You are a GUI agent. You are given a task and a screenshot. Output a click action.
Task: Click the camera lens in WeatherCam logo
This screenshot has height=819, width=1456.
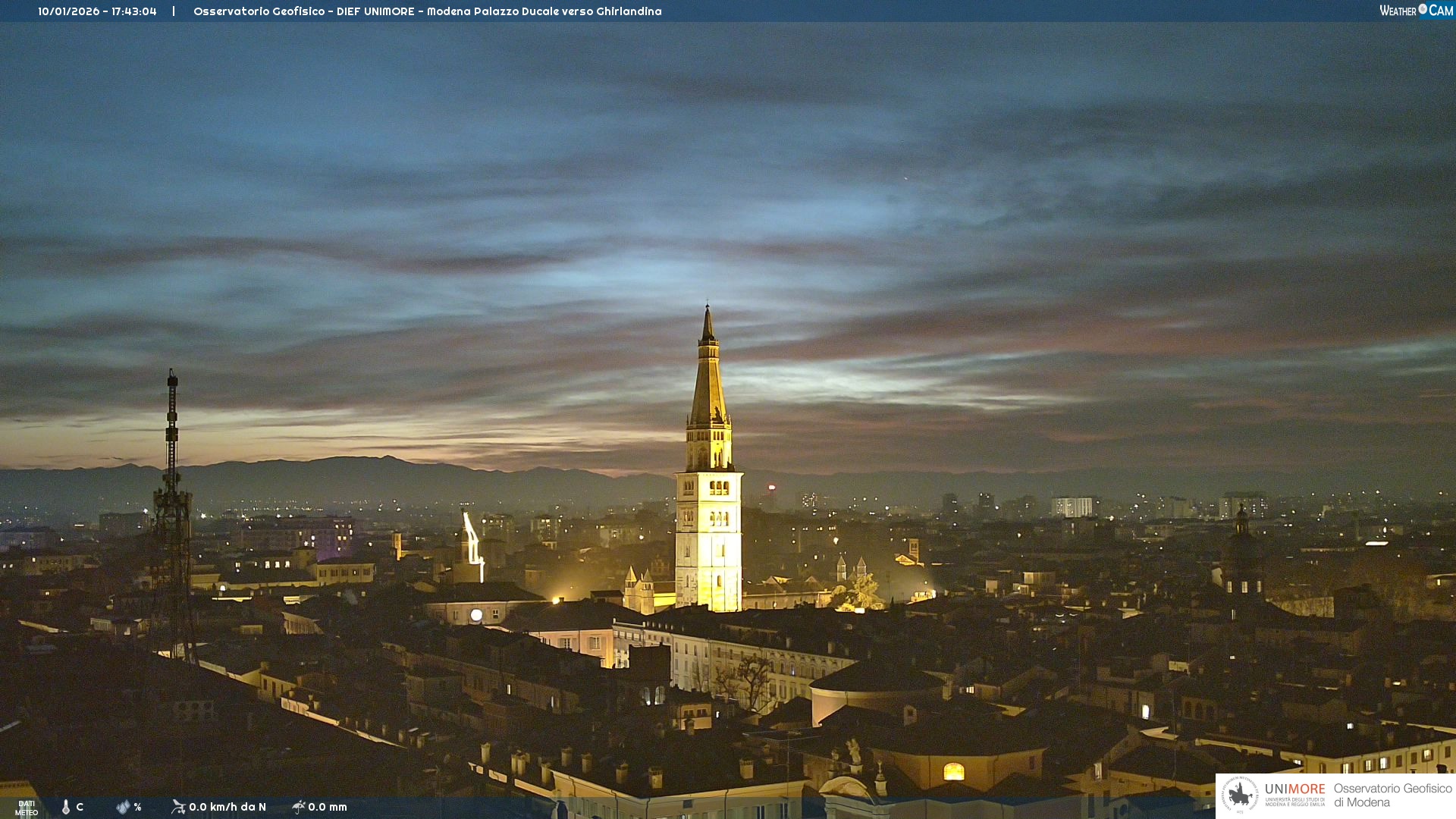pos(1423,9)
